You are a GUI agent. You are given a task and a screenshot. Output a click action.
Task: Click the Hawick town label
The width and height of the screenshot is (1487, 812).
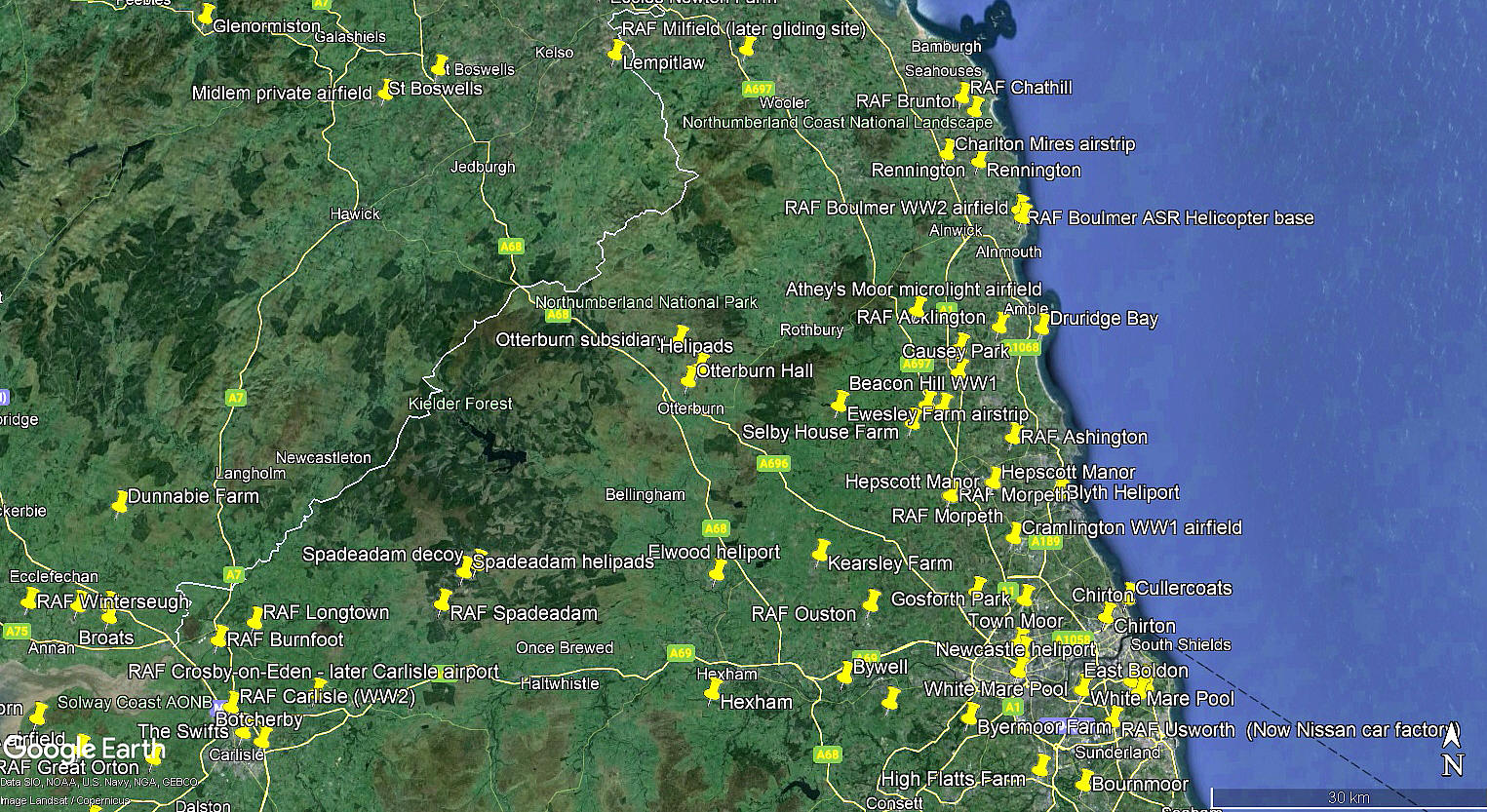click(355, 213)
